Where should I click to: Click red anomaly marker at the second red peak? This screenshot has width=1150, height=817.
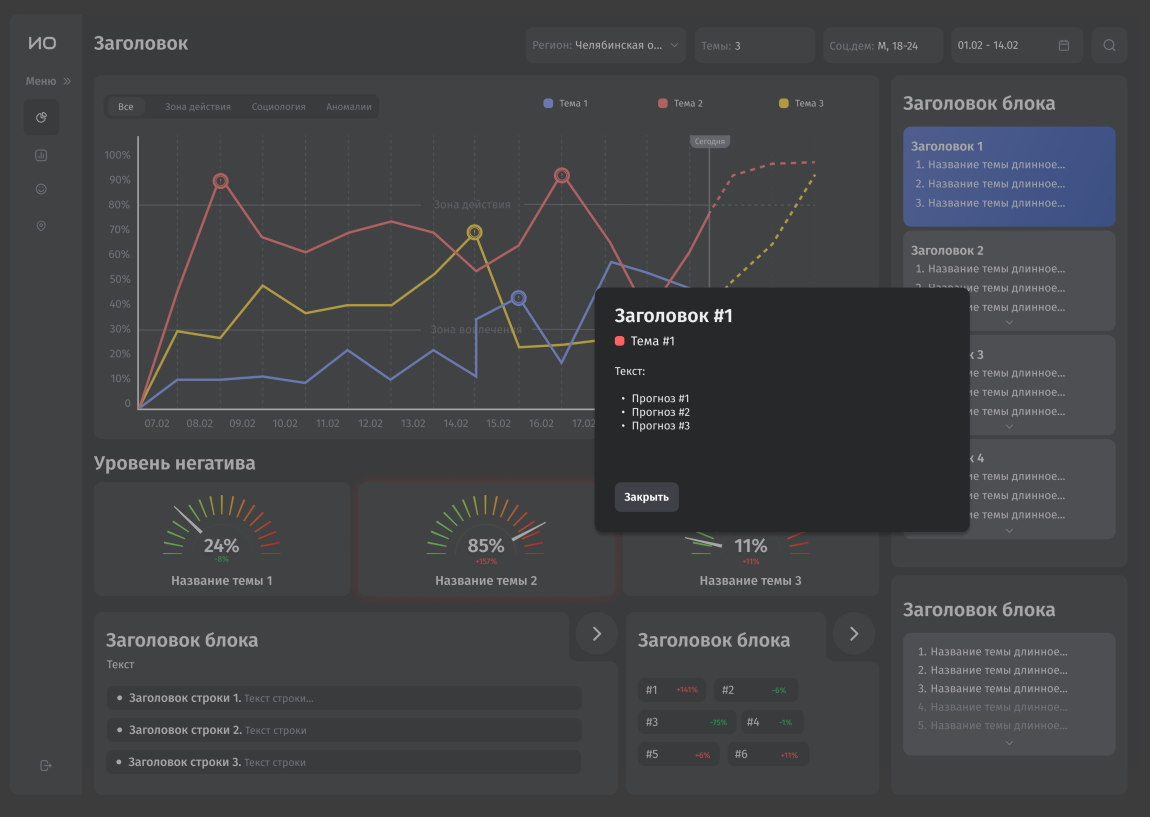[x=562, y=175]
